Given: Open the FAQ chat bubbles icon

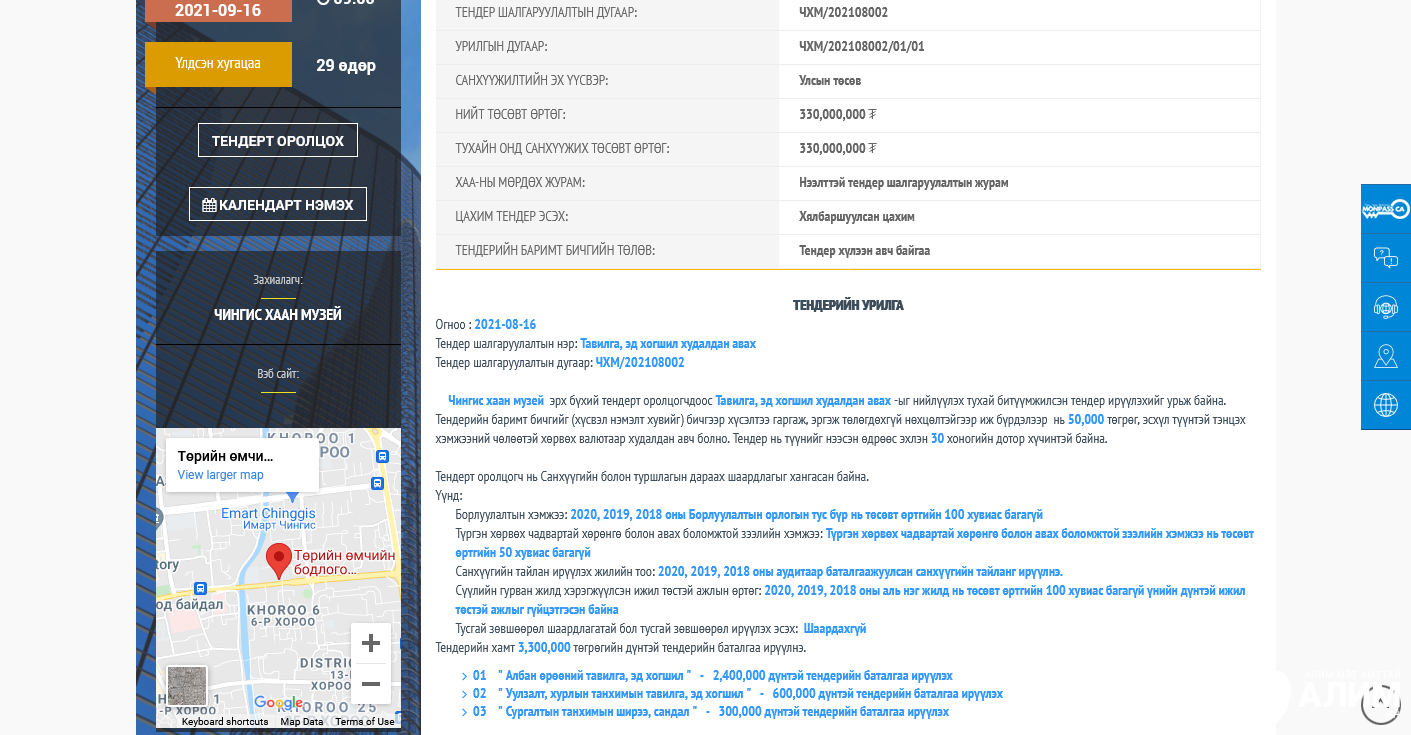Looking at the screenshot, I should 1385,258.
